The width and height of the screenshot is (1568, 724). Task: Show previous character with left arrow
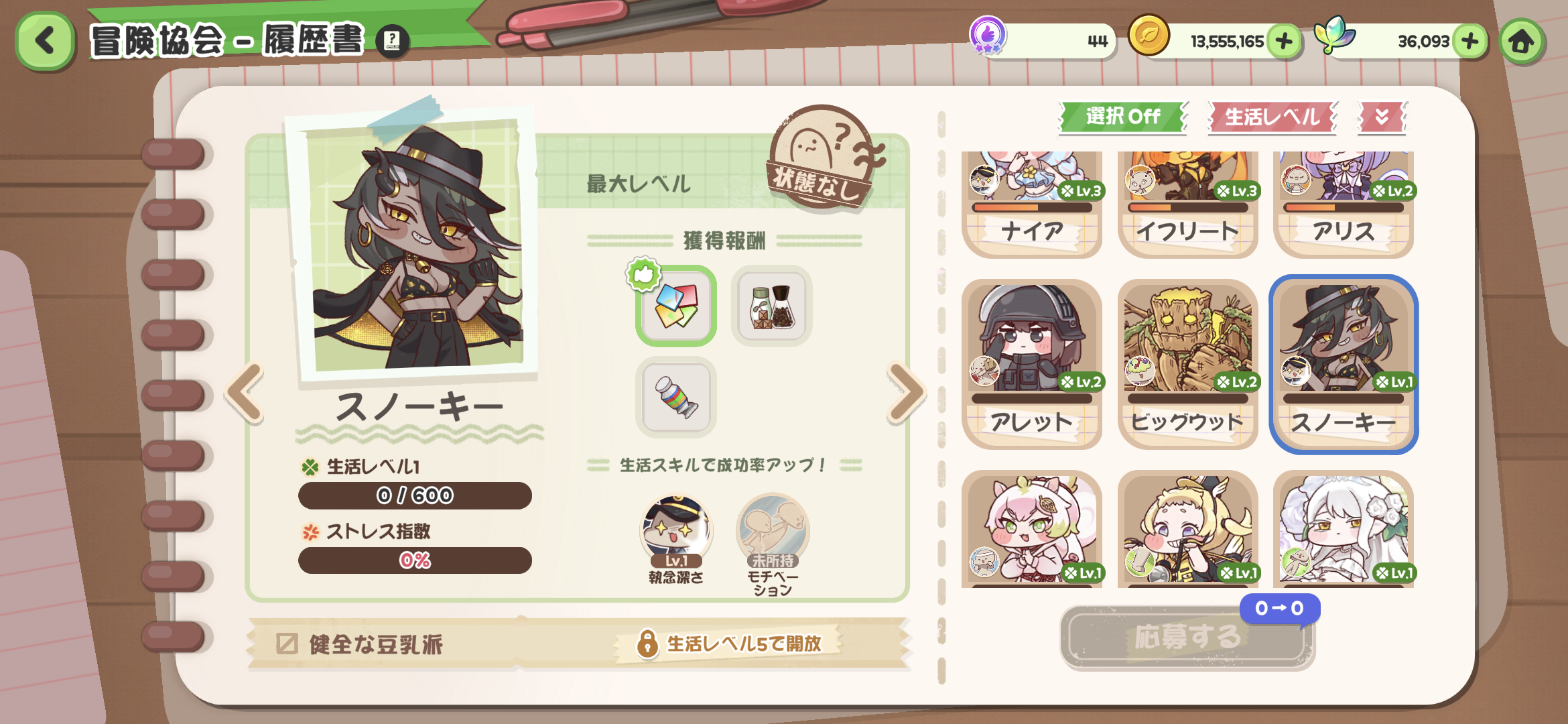(245, 393)
